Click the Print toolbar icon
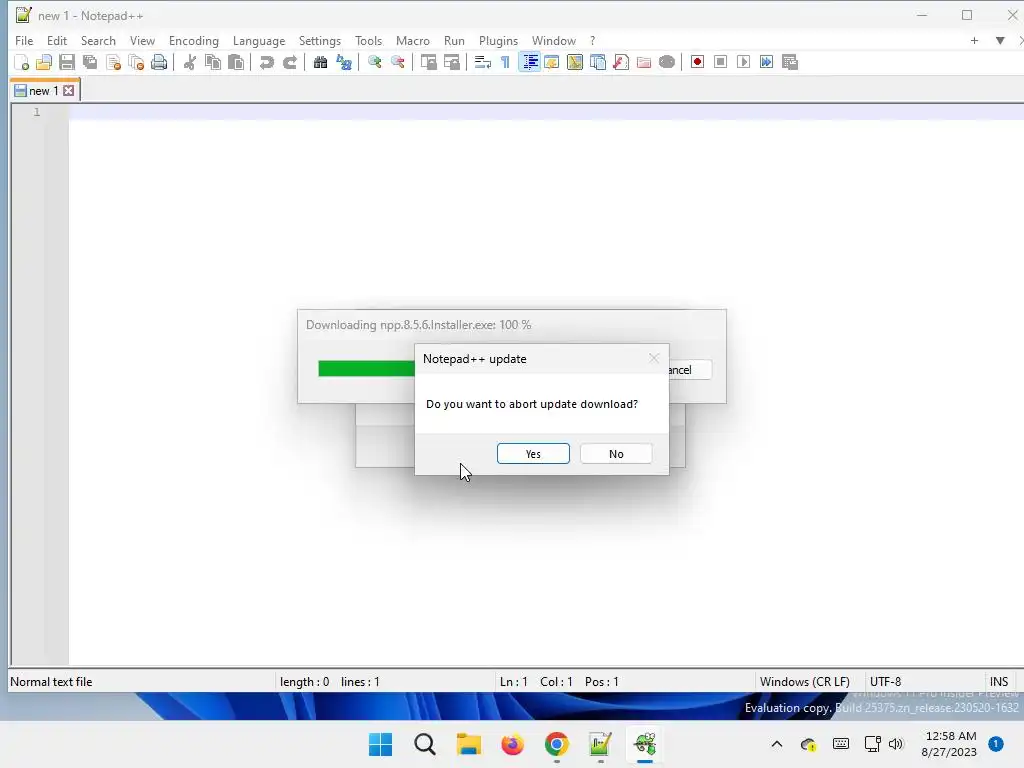Screen dimensions: 1024x768 tap(159, 62)
